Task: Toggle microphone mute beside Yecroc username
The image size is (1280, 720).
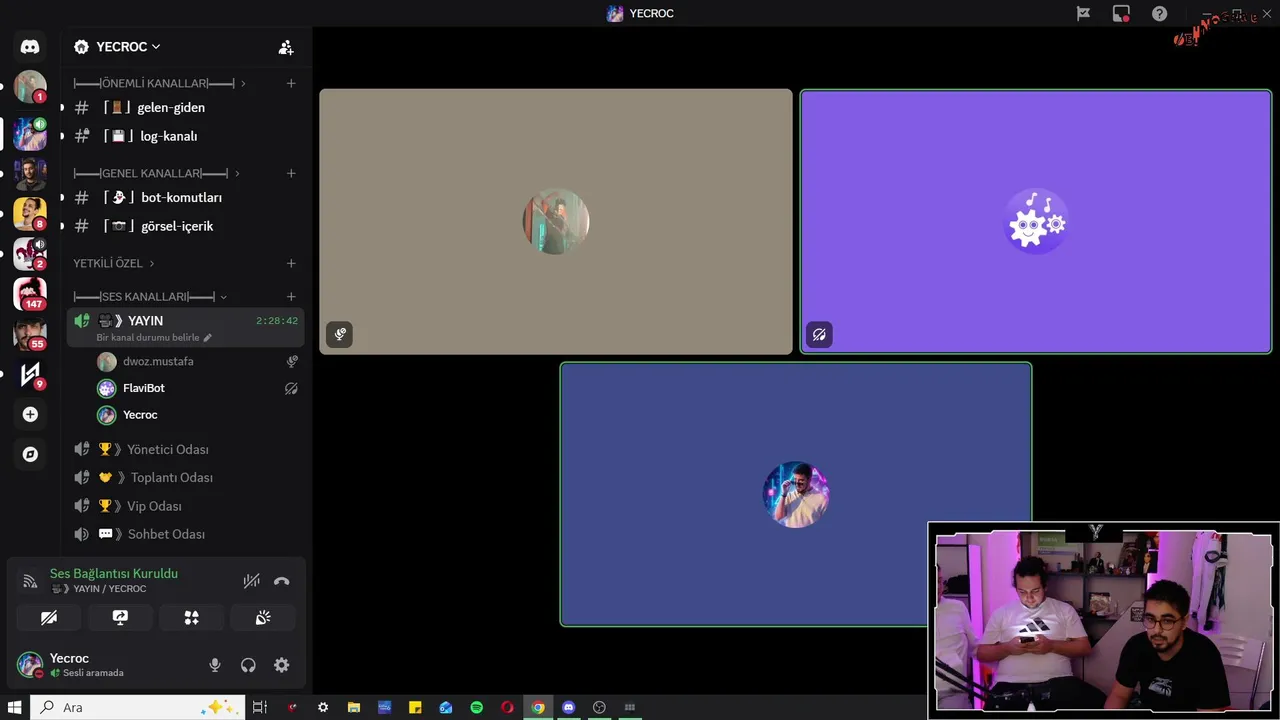Action: coord(214,665)
